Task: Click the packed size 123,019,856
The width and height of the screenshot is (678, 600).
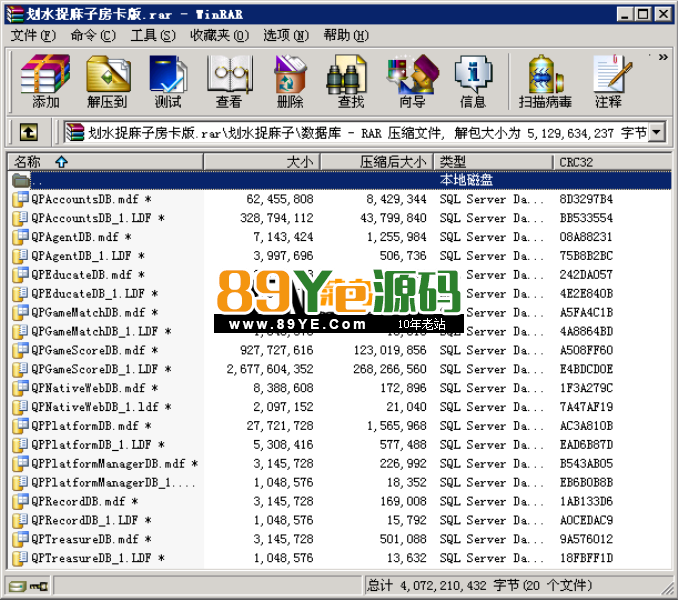Action: (x=390, y=350)
